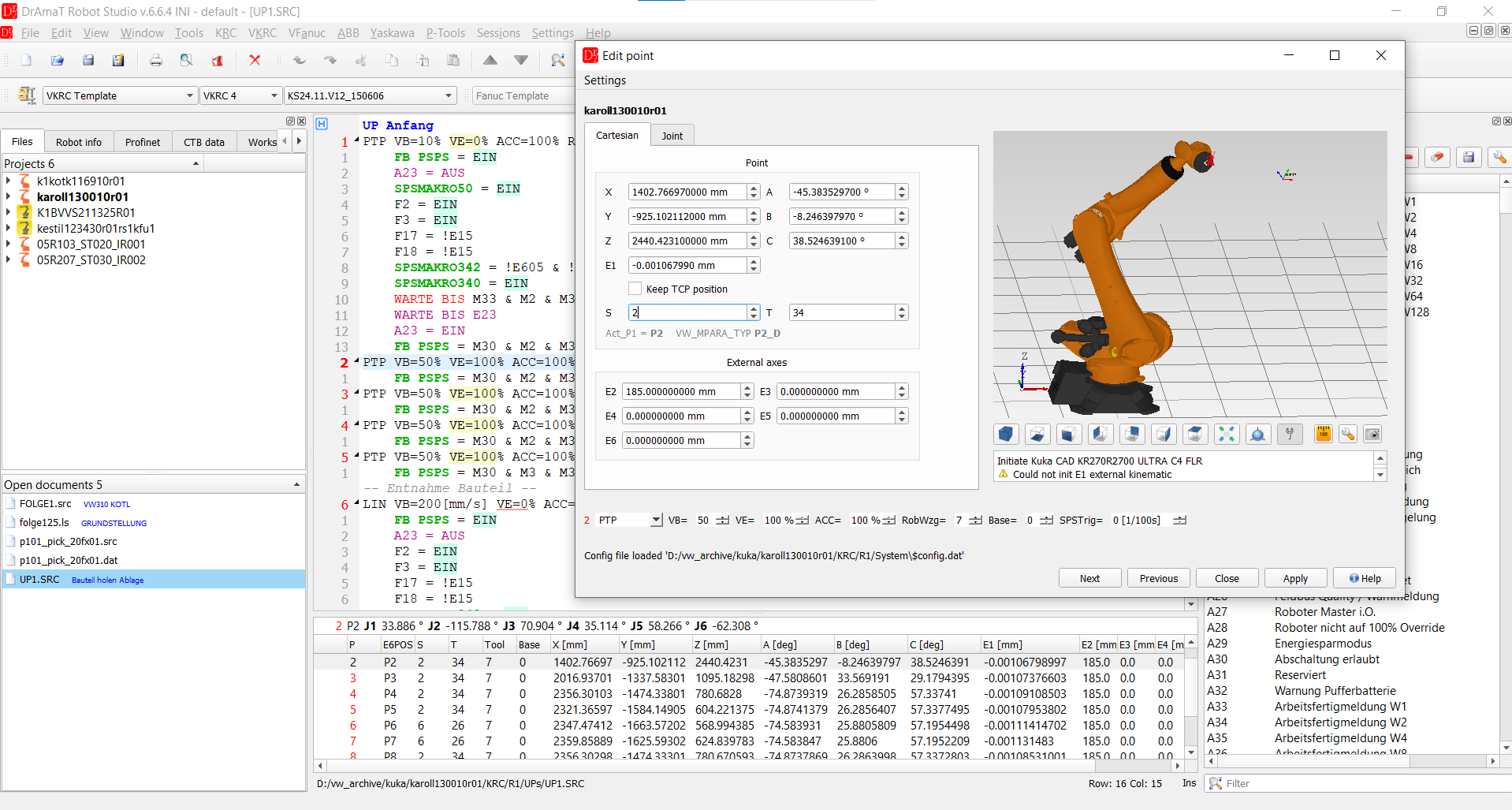This screenshot has width=1512, height=810.
Task: Select the top face cube view
Action: 1195,434
